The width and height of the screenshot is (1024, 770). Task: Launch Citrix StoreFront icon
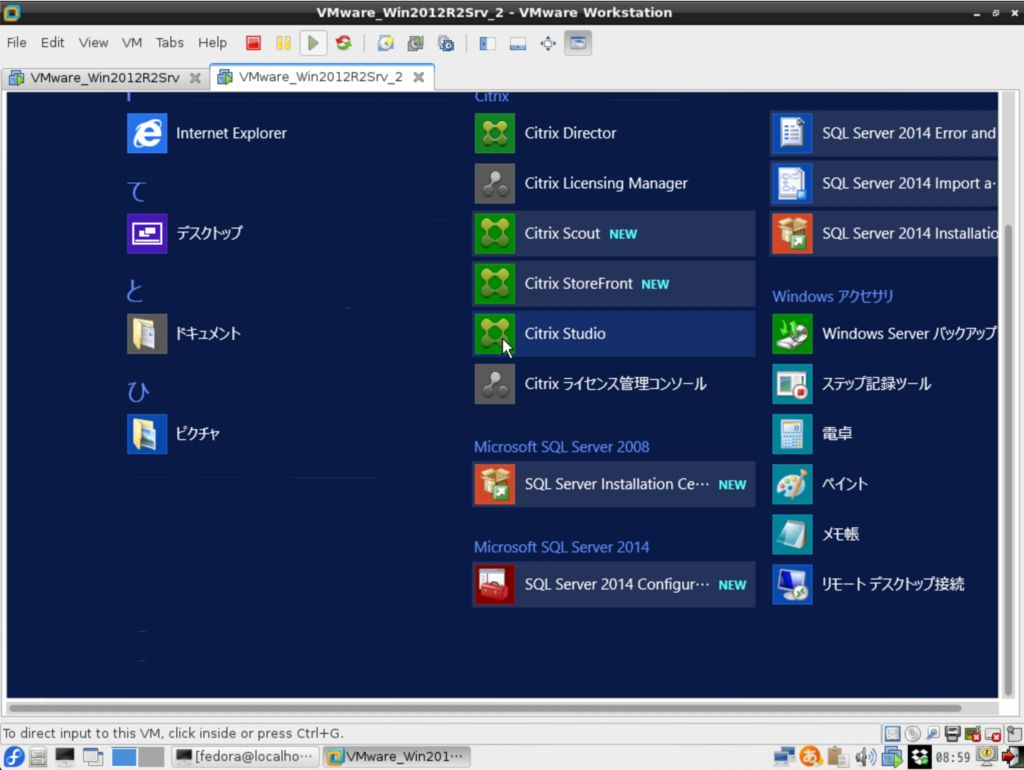[x=494, y=283]
